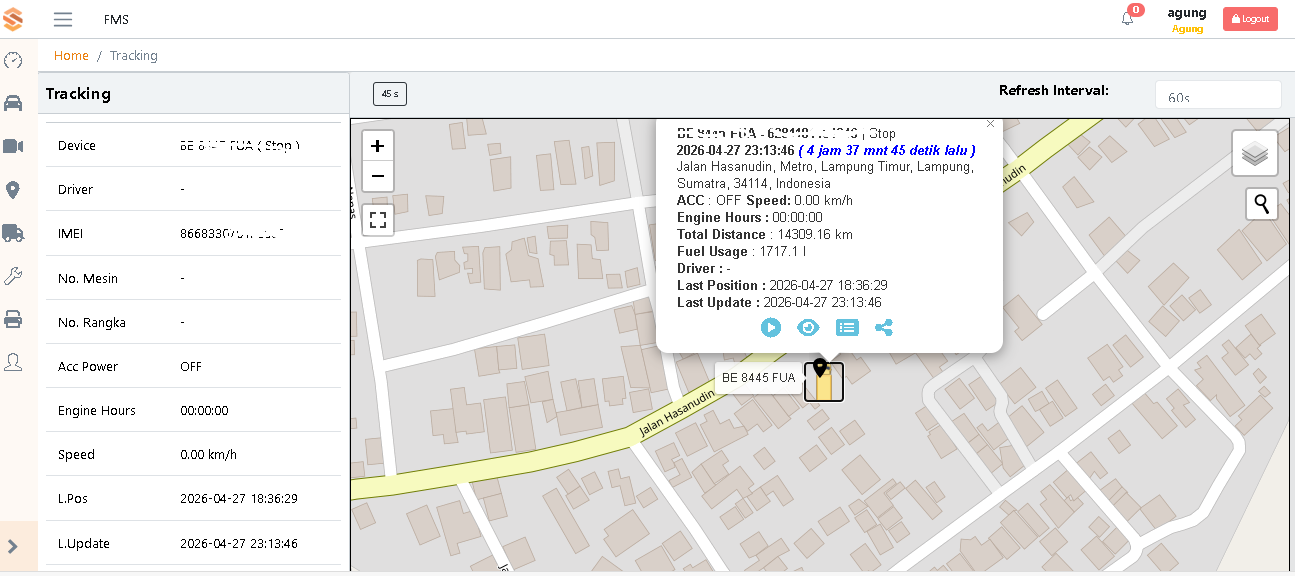This screenshot has height=576, width=1295.
Task: Open the car vehicles icon in sidebar
Action: click(13, 103)
